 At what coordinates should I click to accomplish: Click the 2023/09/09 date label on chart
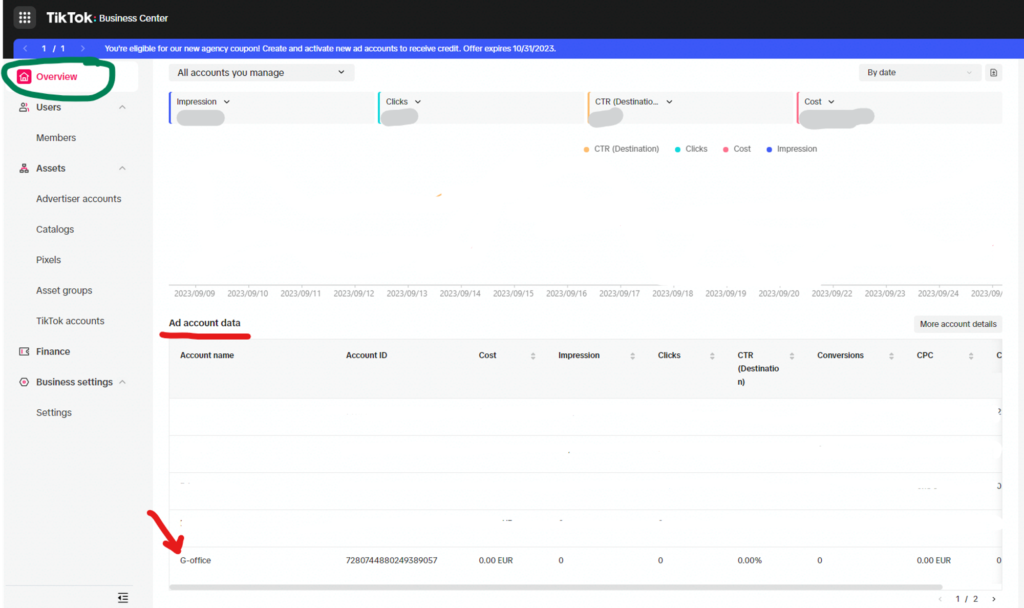click(194, 294)
